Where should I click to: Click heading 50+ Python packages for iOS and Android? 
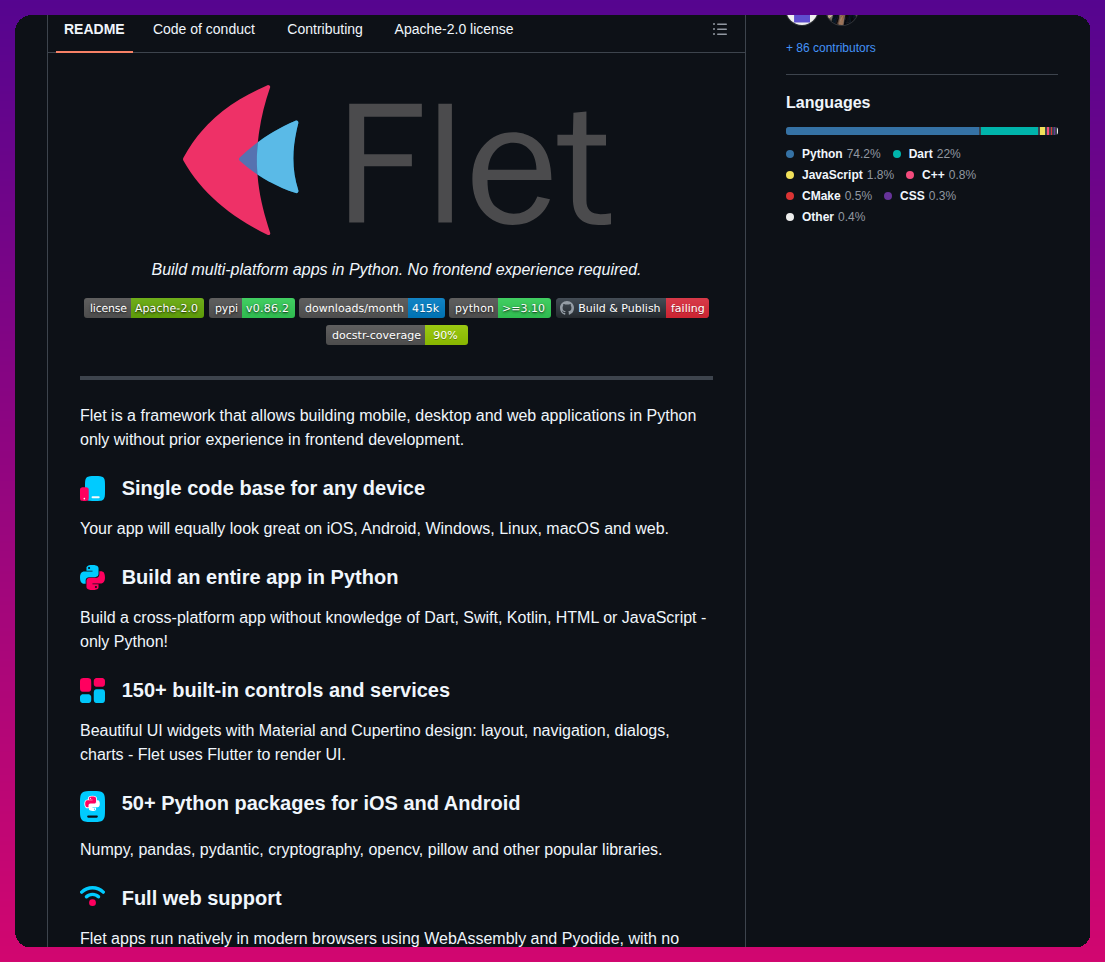(x=321, y=803)
